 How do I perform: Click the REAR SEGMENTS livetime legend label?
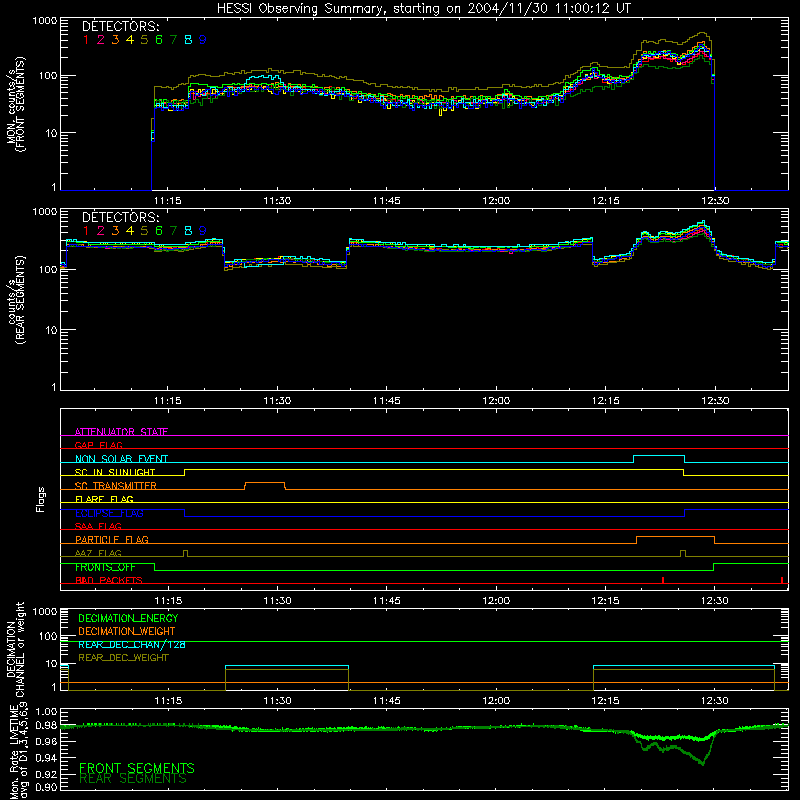(x=133, y=779)
